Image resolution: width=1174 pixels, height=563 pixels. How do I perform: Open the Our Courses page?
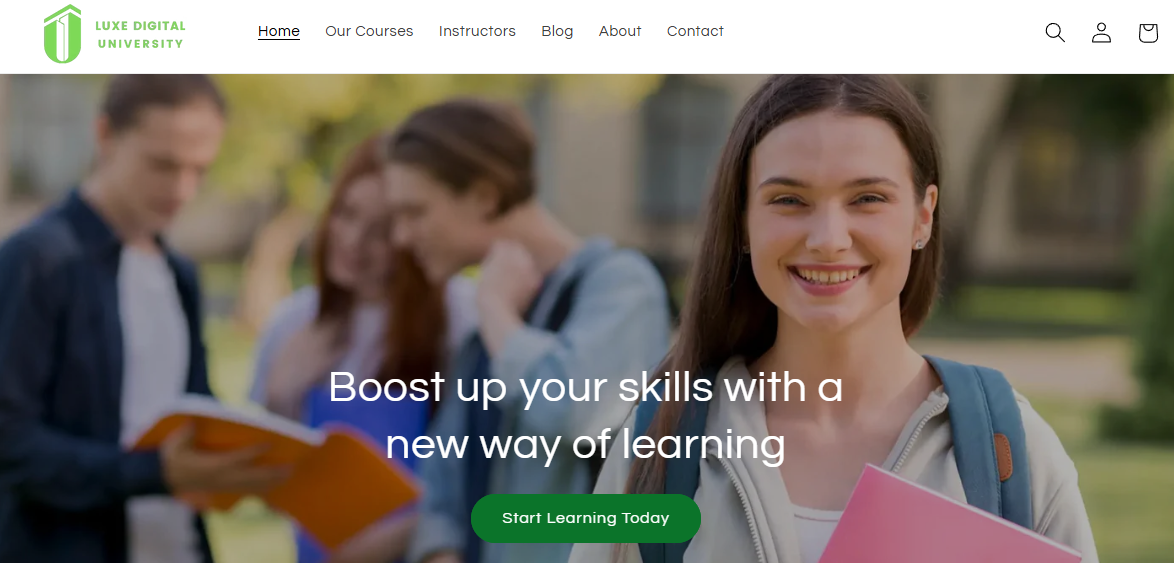pyautogui.click(x=369, y=31)
